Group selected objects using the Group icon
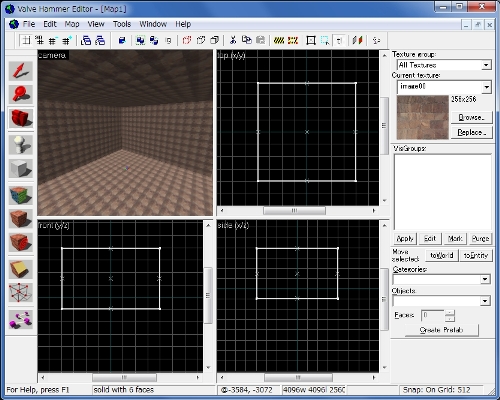This screenshot has height=400, width=500. pyautogui.click(x=140, y=41)
